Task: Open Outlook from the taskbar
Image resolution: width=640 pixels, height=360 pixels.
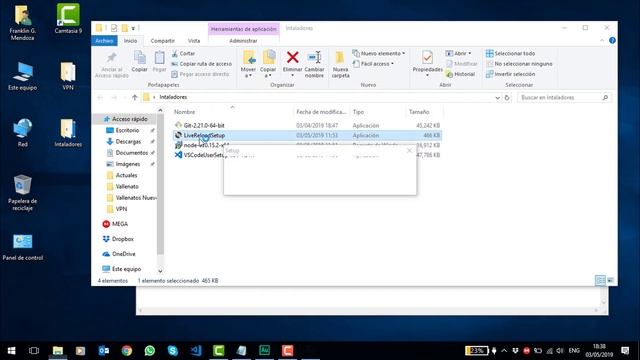Action: 104,351
